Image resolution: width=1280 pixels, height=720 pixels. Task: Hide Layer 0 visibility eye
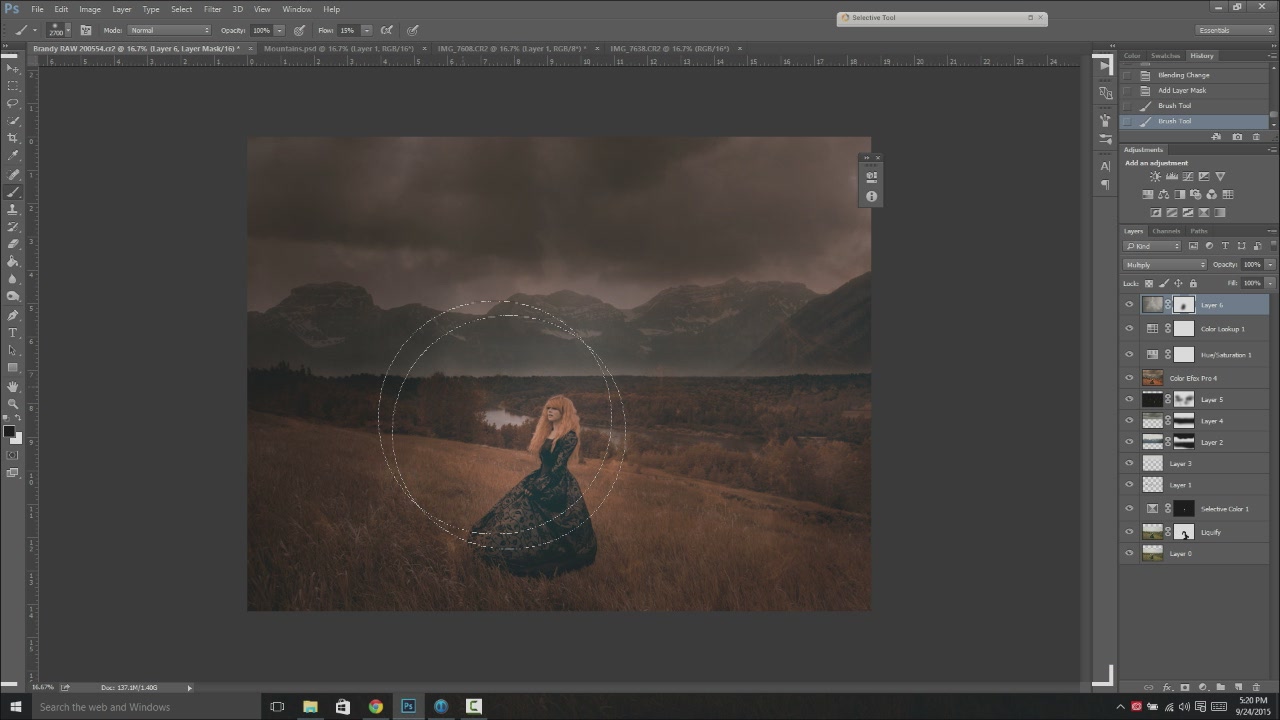(1130, 554)
